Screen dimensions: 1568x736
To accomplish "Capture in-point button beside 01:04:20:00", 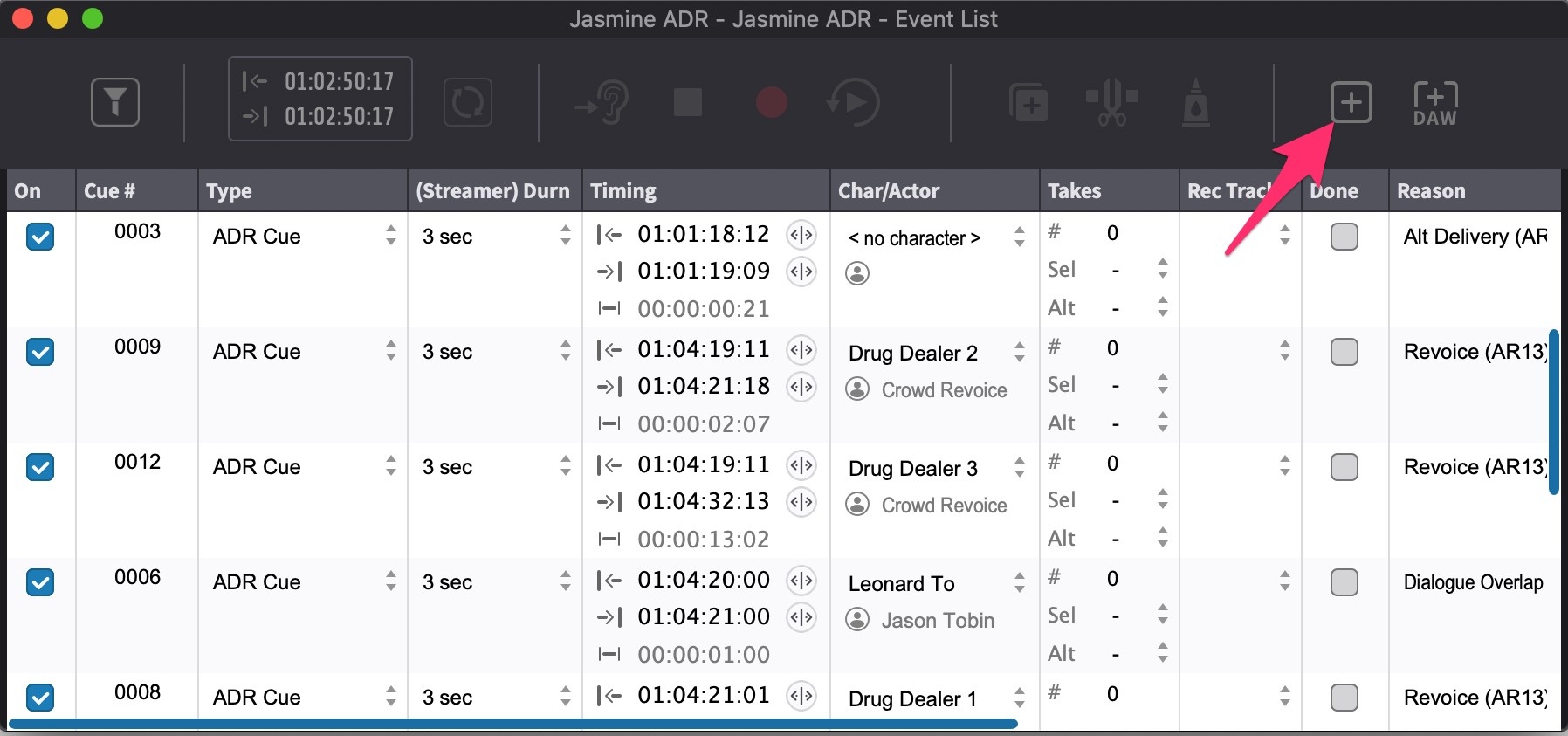I will pos(801,581).
